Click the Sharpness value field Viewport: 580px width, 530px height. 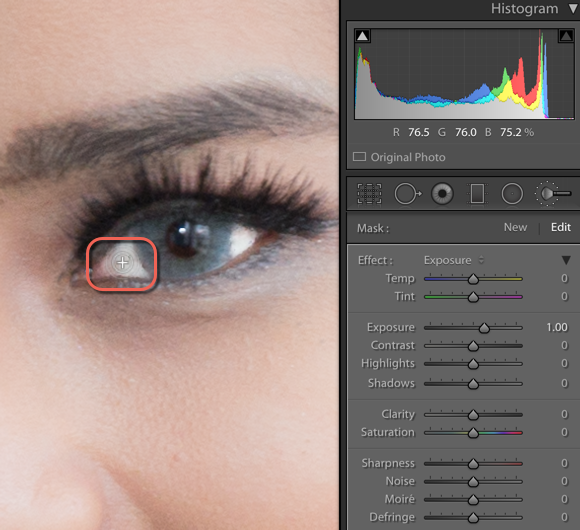(564, 463)
